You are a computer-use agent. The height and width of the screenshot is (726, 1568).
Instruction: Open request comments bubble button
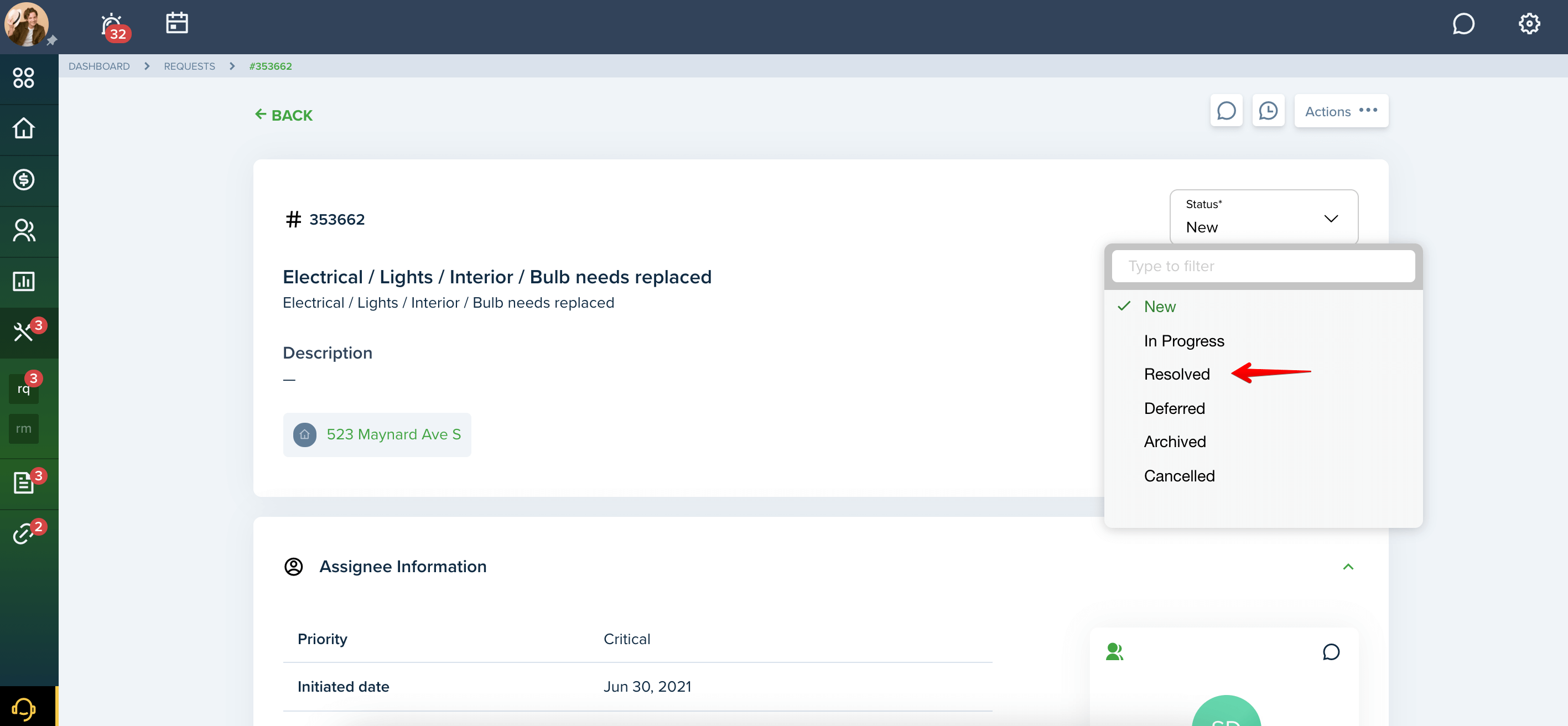[1226, 111]
